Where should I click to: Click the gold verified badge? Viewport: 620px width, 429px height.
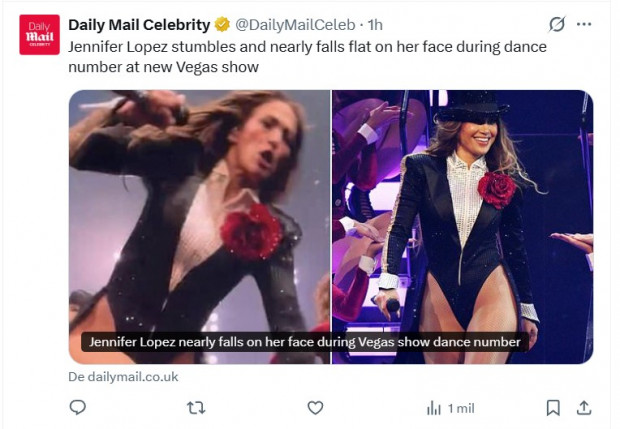point(222,25)
